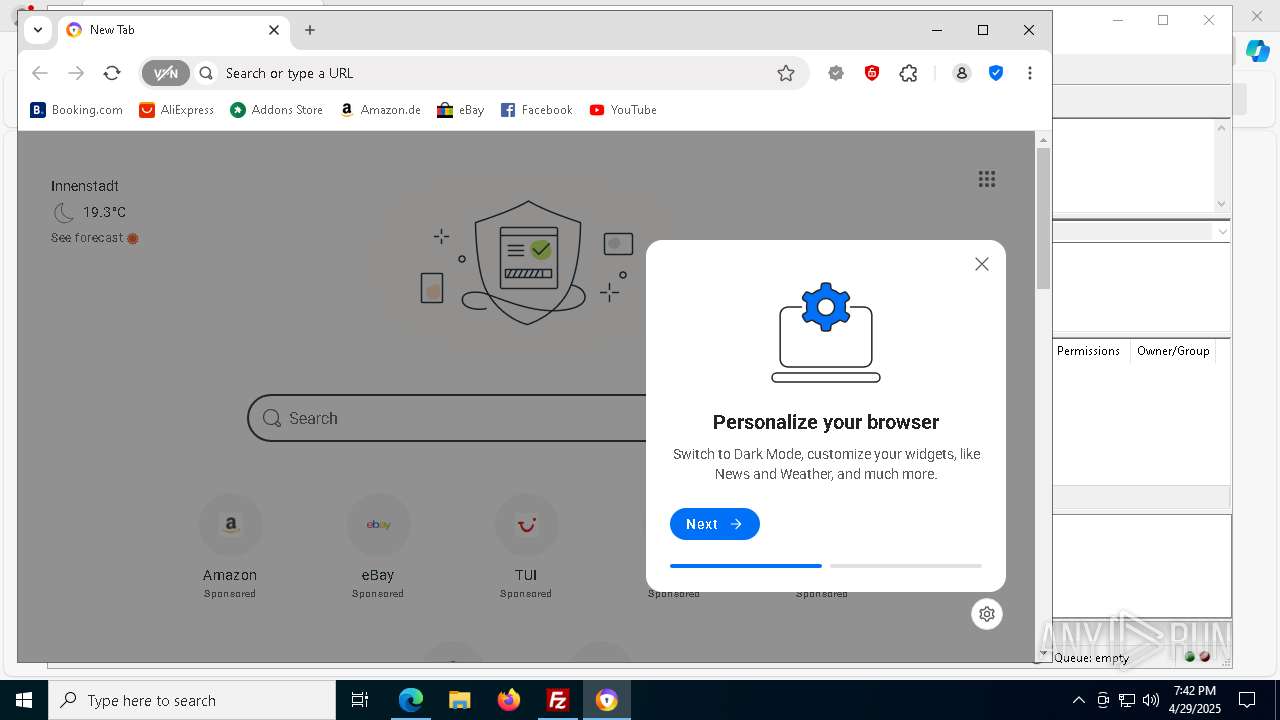The height and width of the screenshot is (720, 1280).
Task: Click the gray badge icon beside bookmark star
Action: (x=836, y=73)
